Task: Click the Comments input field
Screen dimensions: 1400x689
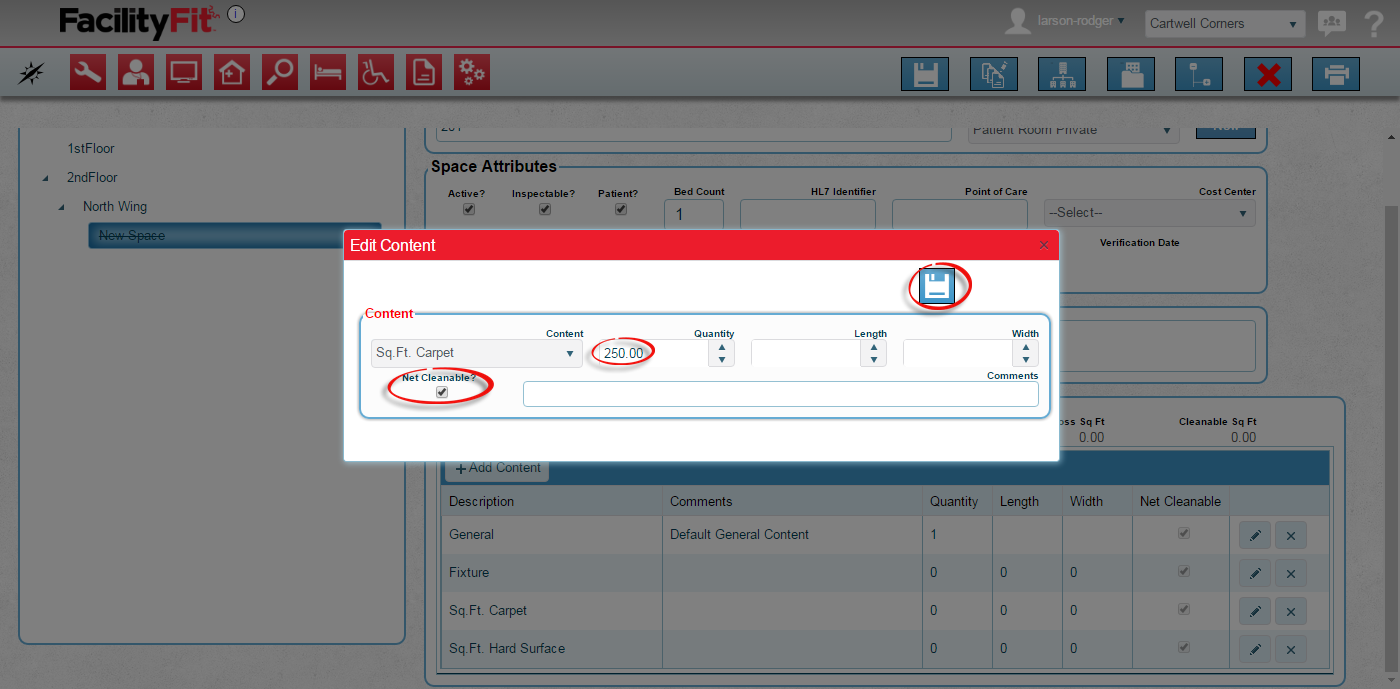Action: point(780,394)
